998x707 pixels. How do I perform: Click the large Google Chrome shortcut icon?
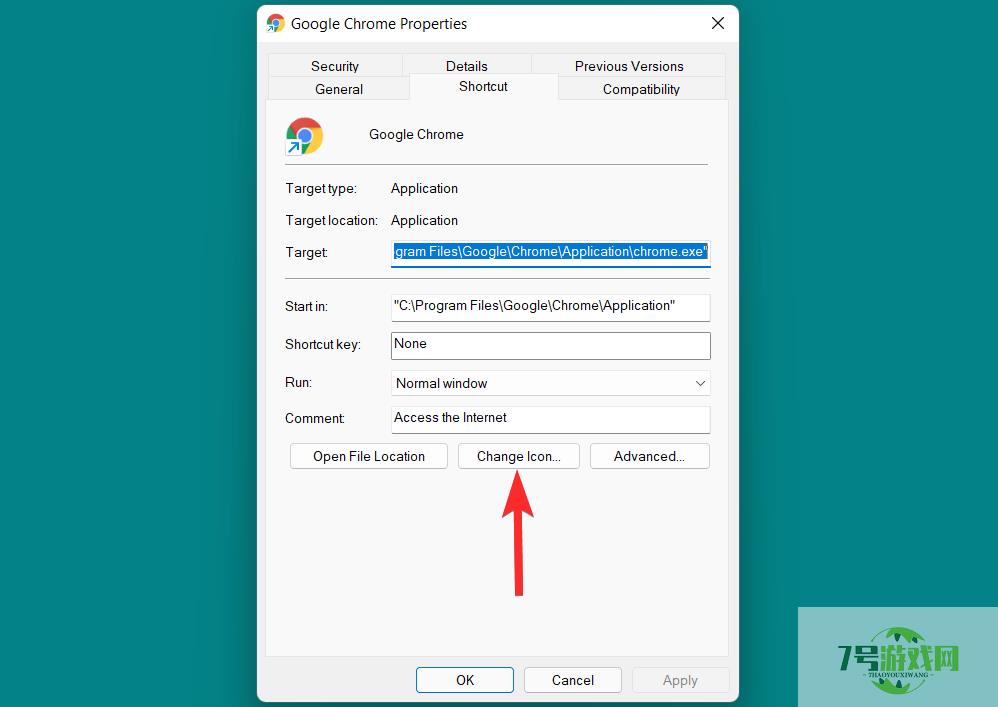click(x=304, y=136)
